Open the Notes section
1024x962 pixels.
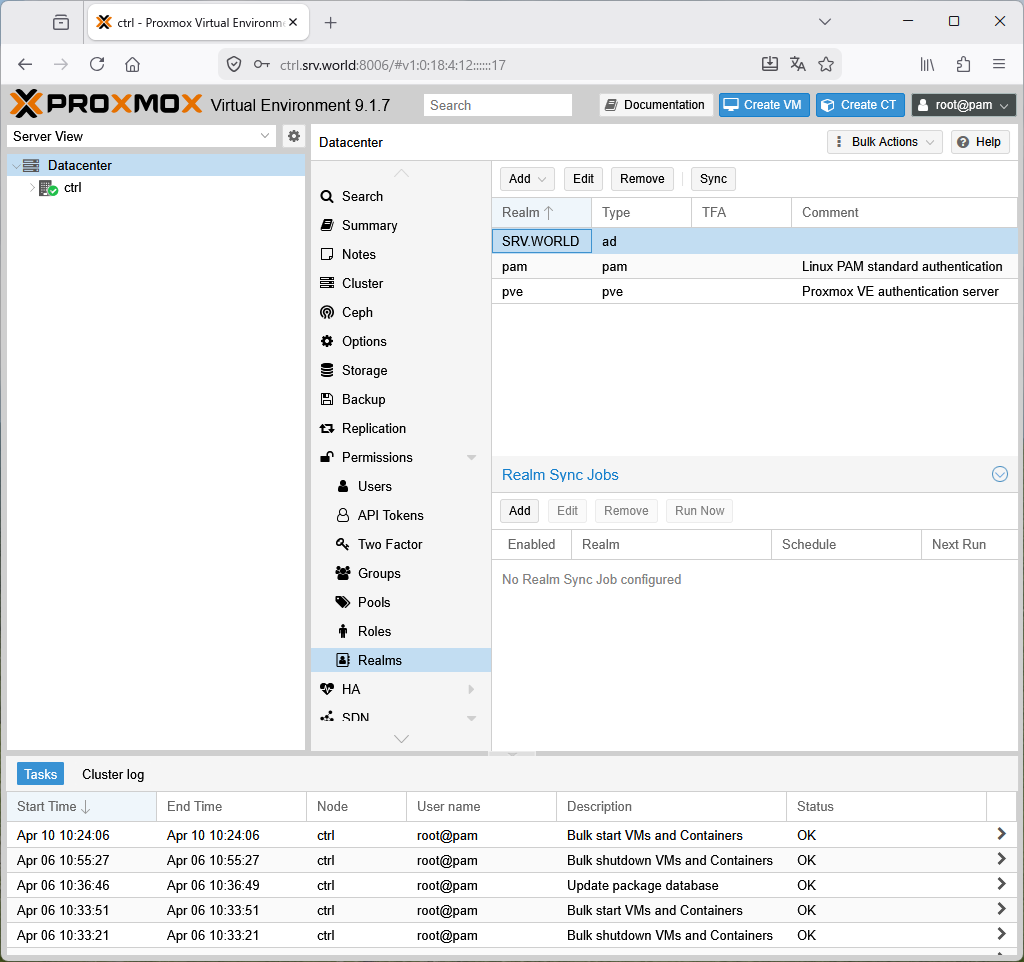click(x=359, y=254)
